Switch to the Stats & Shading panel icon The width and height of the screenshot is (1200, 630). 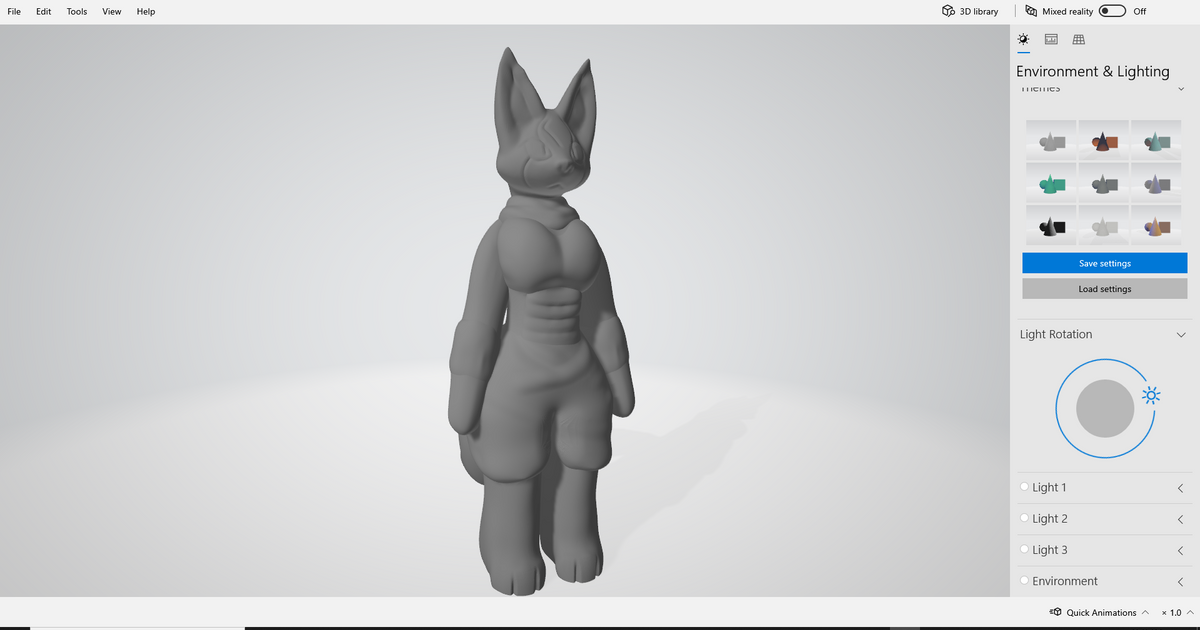[x=1051, y=39]
